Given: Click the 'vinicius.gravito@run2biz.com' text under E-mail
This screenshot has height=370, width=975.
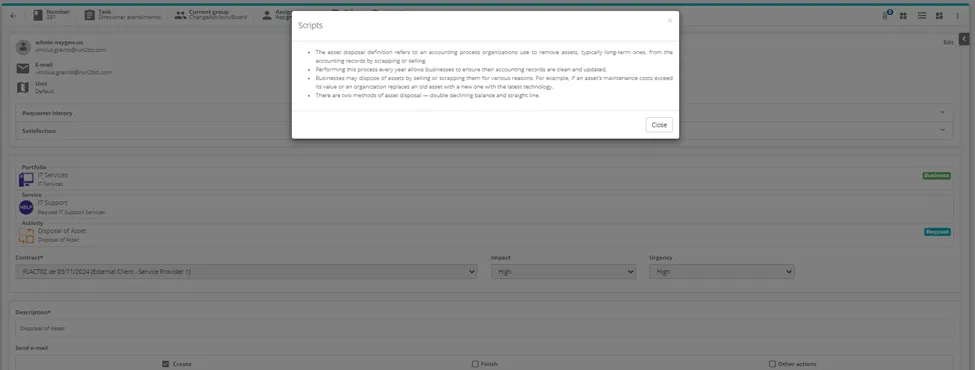Looking at the screenshot, I should [x=73, y=72].
